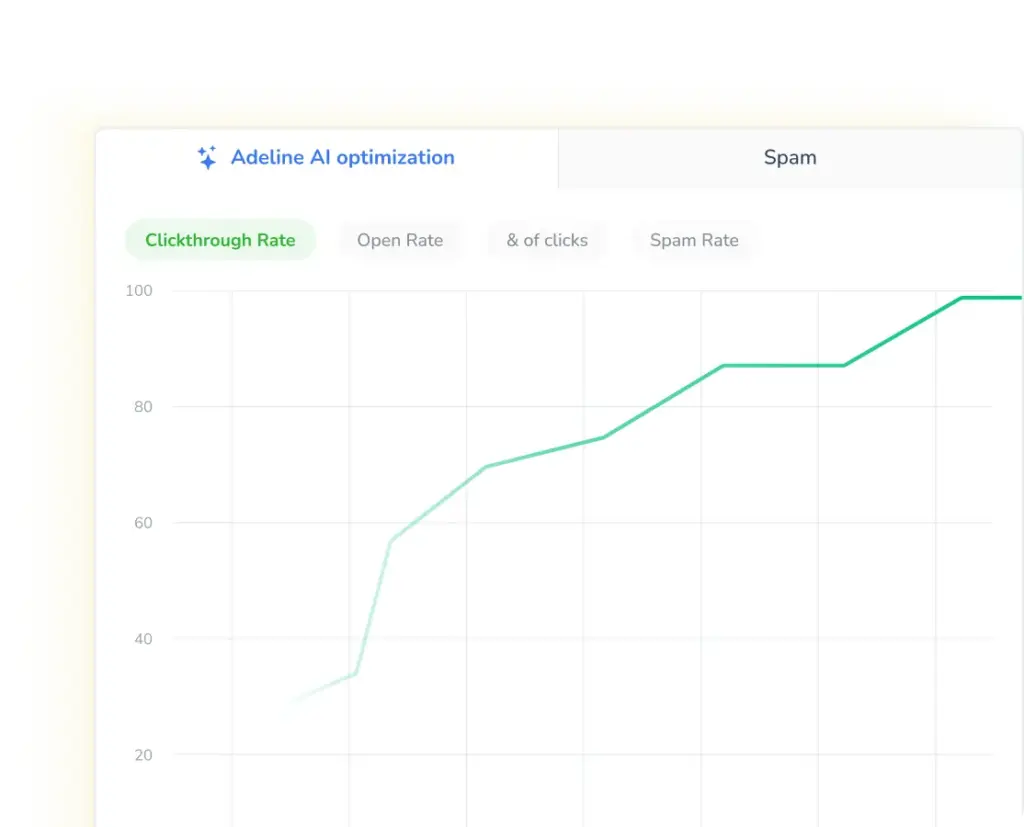Click the Adeline AI sparkle icon
Image resolution: width=1024 pixels, height=827 pixels.
pyautogui.click(x=207, y=157)
